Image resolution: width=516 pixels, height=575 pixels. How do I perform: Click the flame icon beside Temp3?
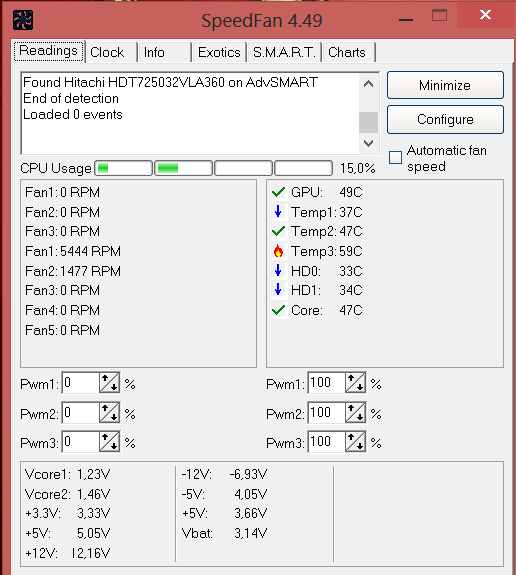[x=278, y=251]
